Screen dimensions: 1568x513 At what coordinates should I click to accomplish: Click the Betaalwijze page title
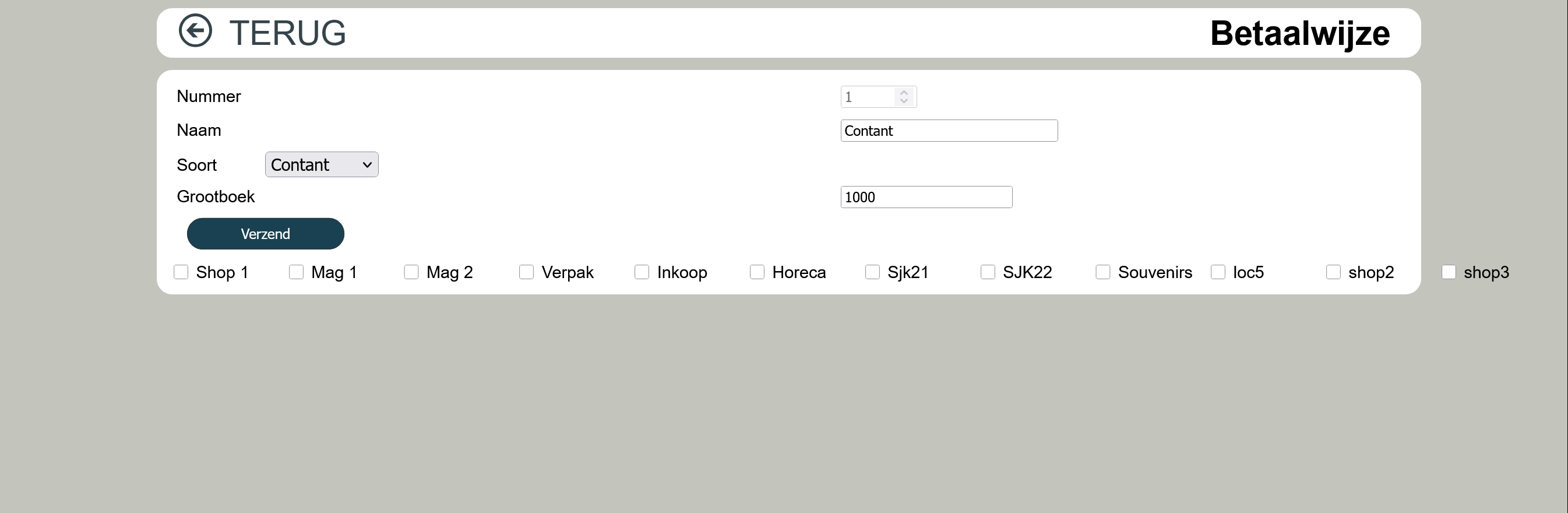click(x=1299, y=33)
